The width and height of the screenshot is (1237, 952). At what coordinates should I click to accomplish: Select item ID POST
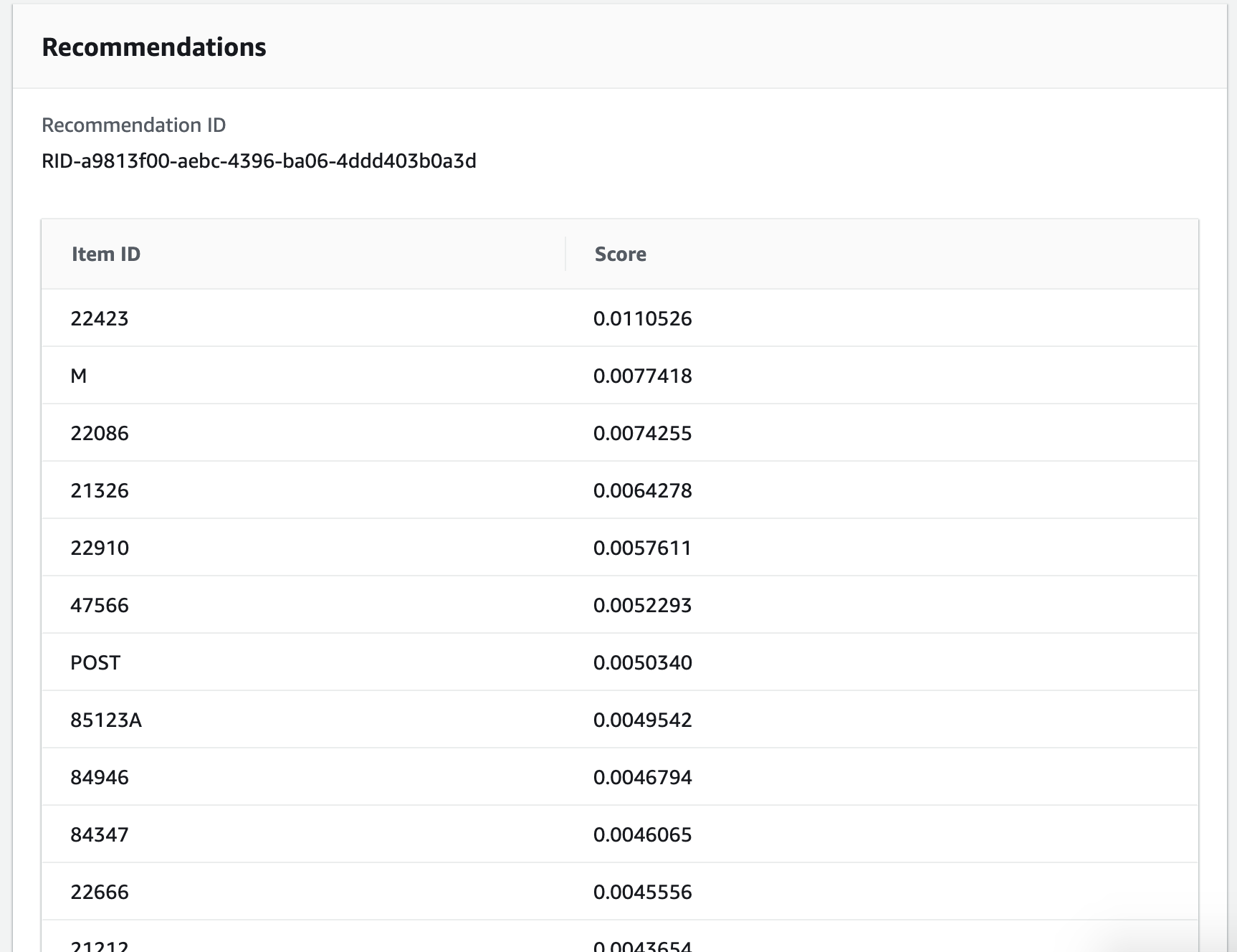pos(95,662)
